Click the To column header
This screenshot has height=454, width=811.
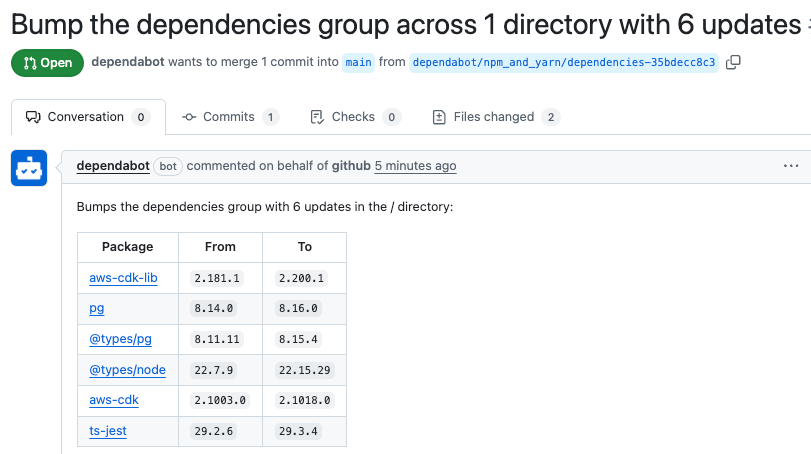point(305,247)
